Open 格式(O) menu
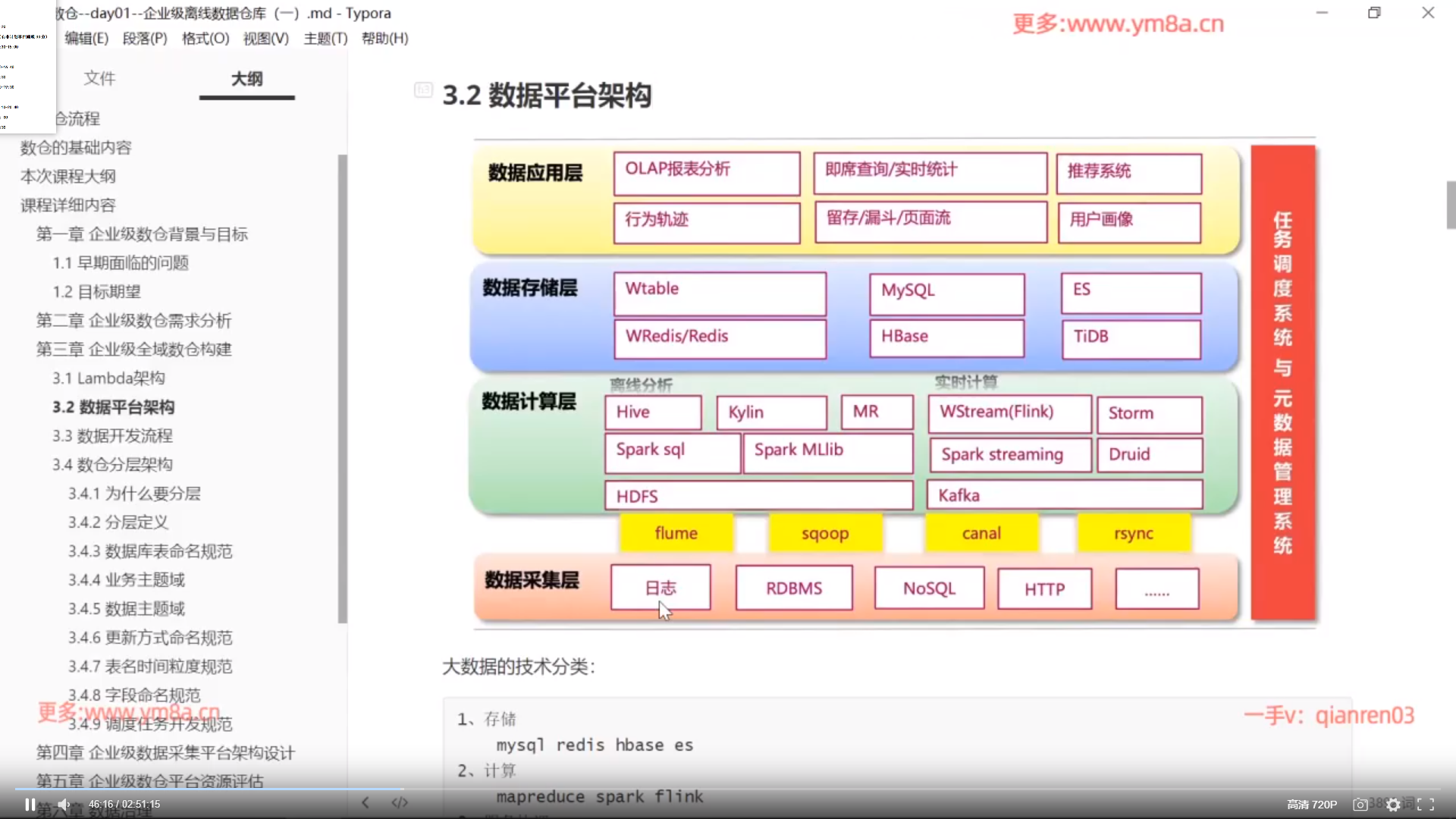The image size is (1456, 819). point(206,38)
